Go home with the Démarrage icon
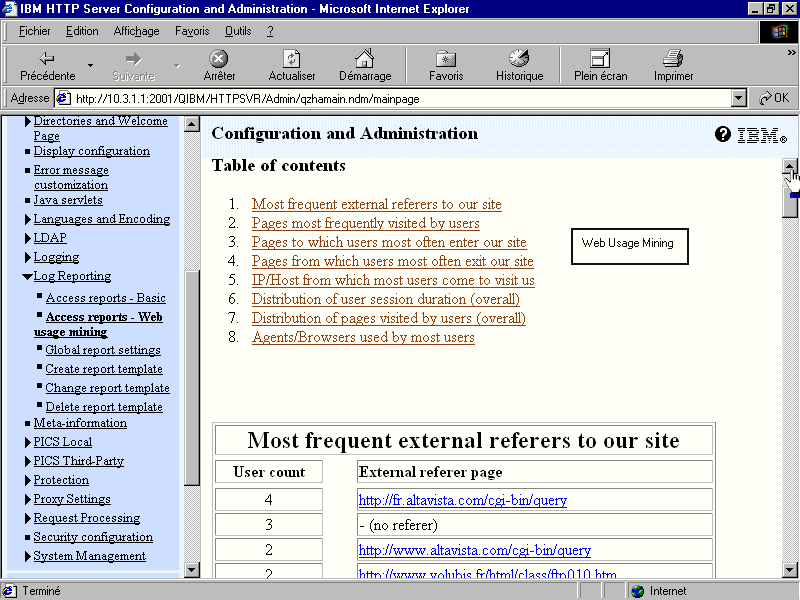Screen dimensions: 800x600 click(365, 59)
